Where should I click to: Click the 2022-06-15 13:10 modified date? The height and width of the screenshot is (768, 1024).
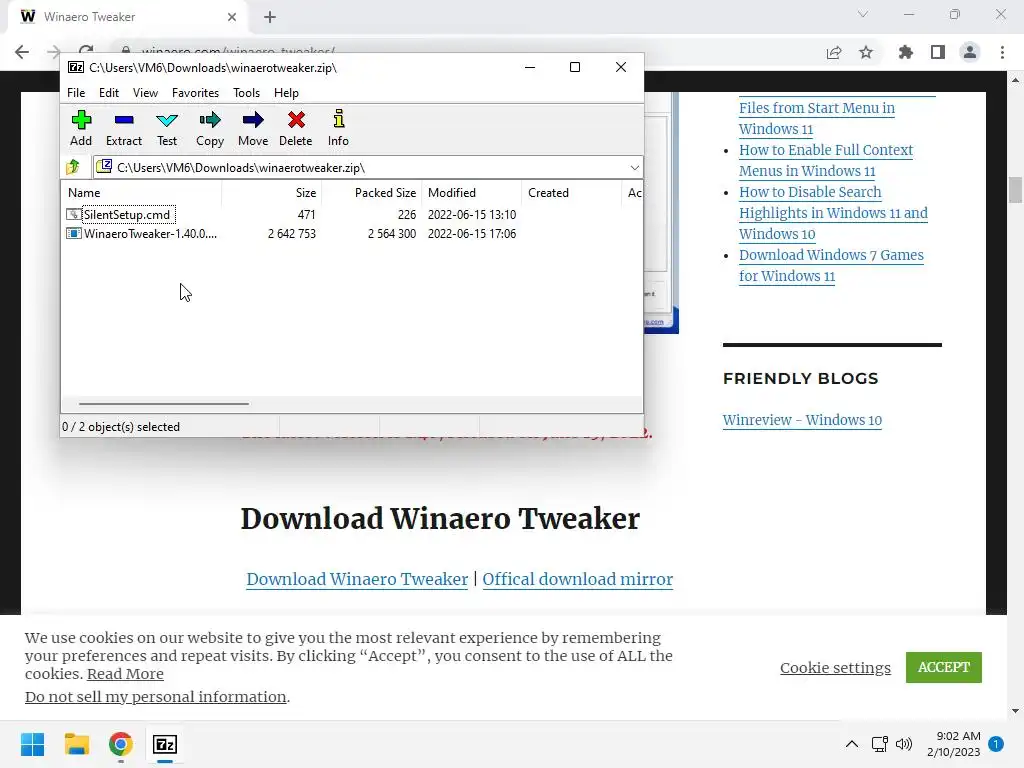coord(472,214)
